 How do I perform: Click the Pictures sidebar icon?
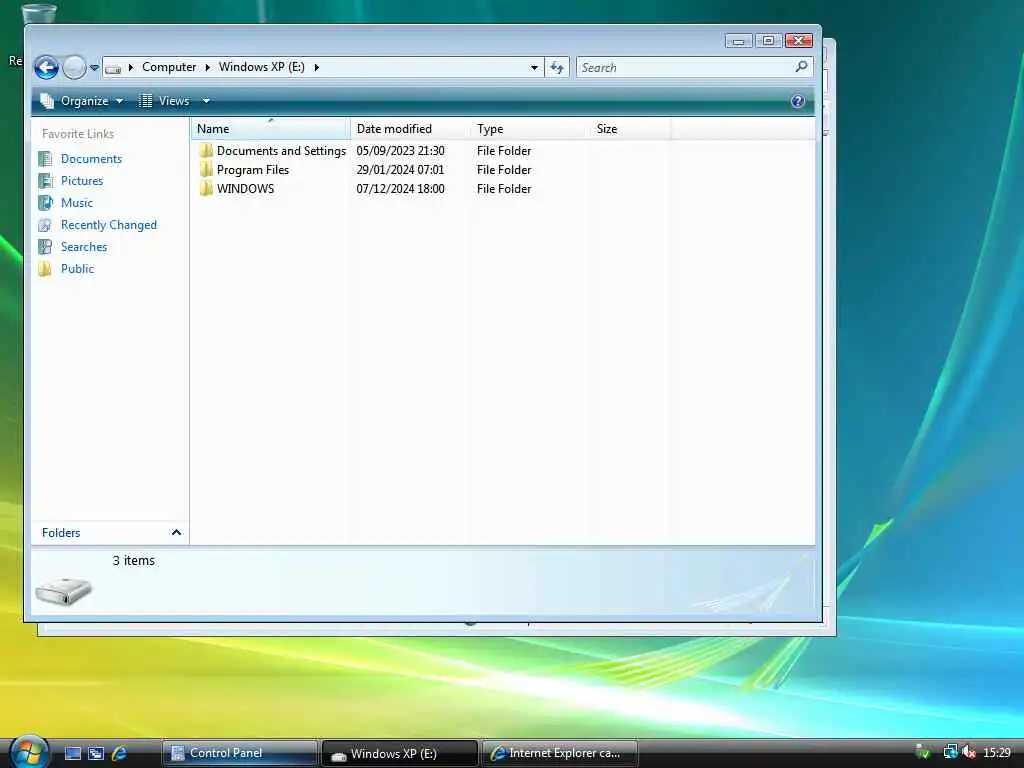click(45, 181)
